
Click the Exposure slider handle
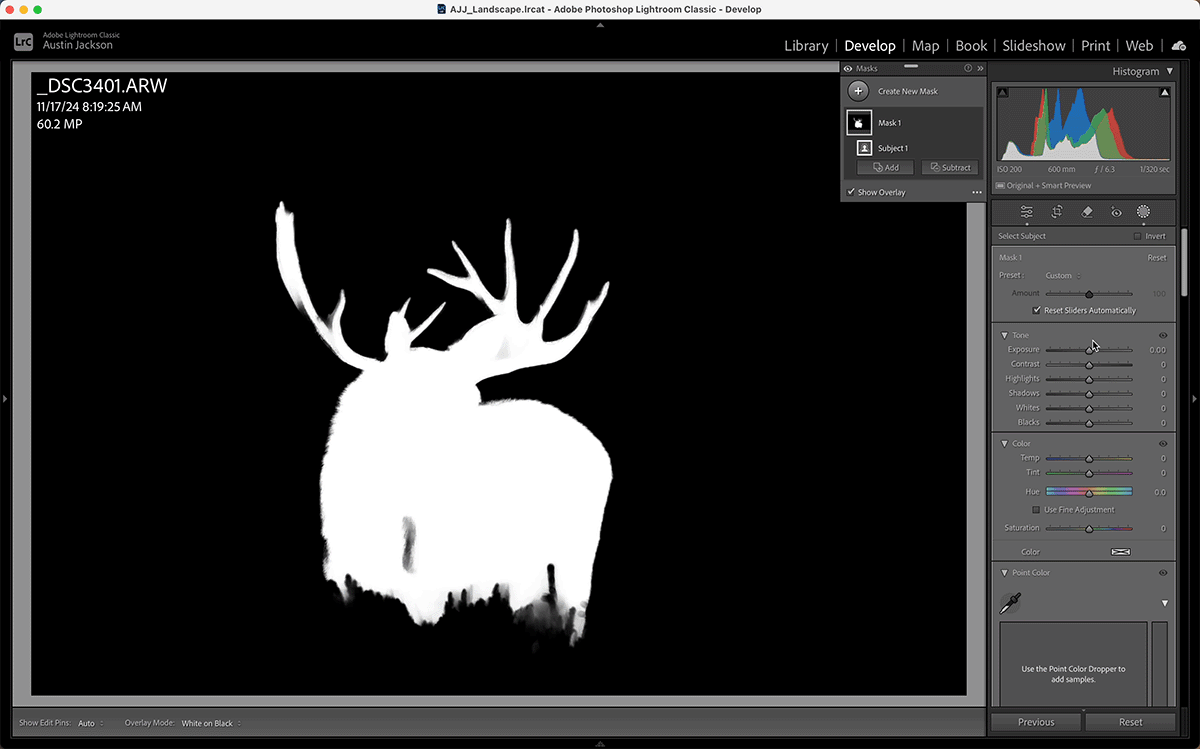point(1089,351)
